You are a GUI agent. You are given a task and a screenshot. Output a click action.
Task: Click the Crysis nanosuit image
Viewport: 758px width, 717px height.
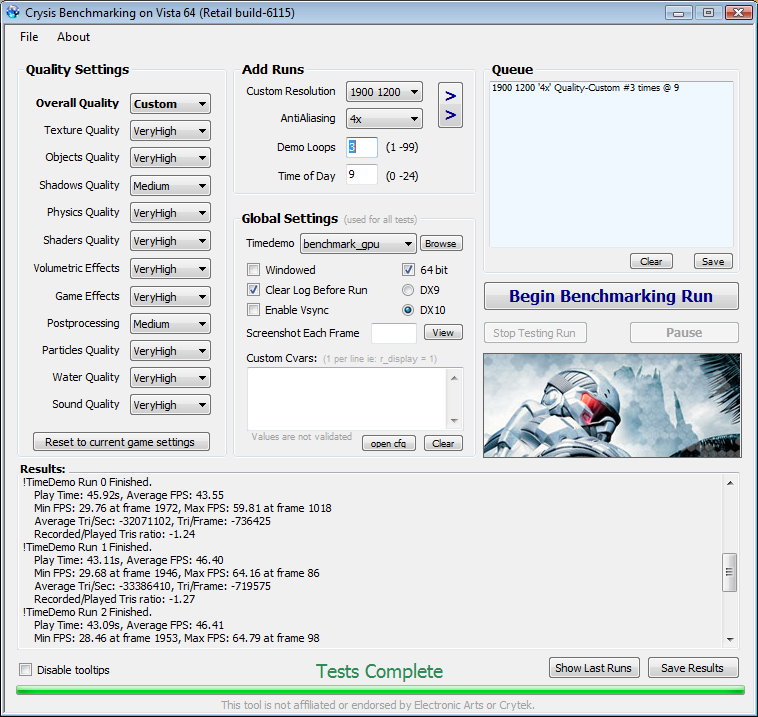click(612, 406)
